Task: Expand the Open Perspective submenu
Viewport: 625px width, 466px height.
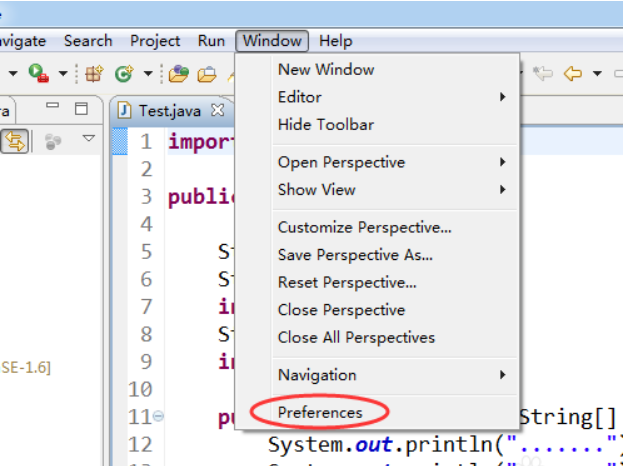Action: click(390, 162)
